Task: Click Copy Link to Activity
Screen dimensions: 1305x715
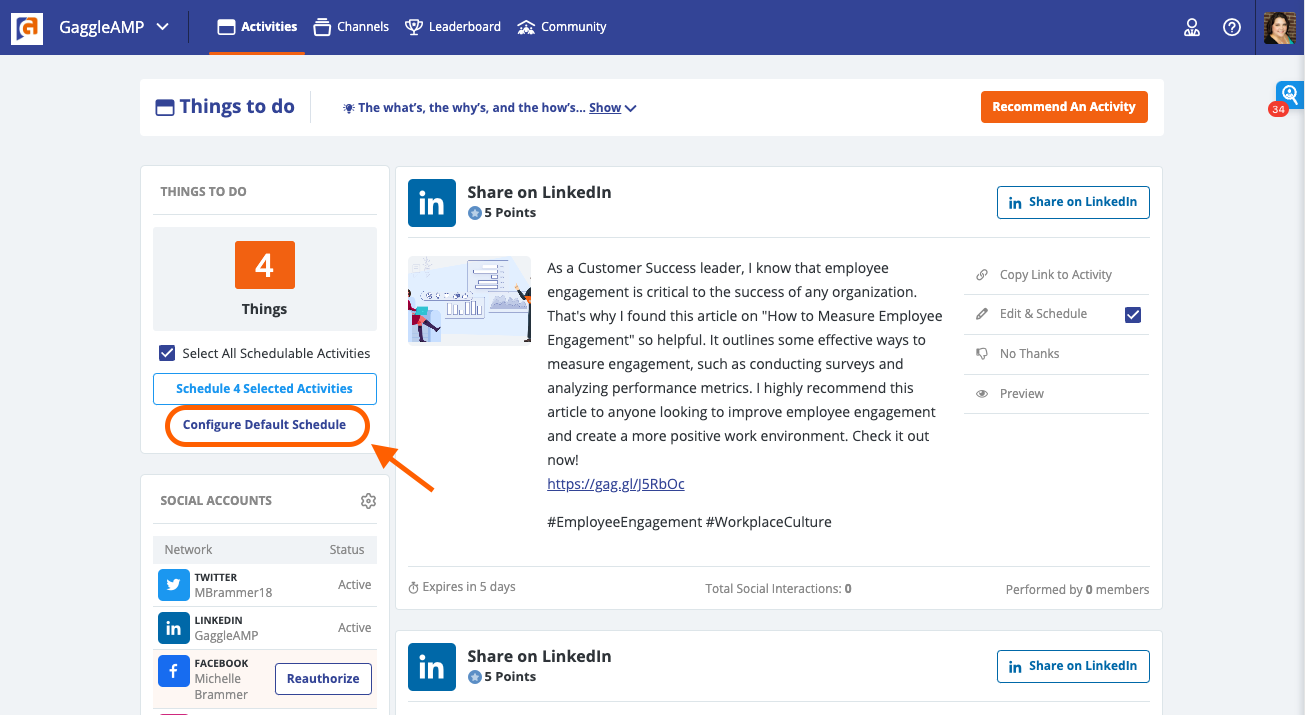Action: (x=1056, y=275)
